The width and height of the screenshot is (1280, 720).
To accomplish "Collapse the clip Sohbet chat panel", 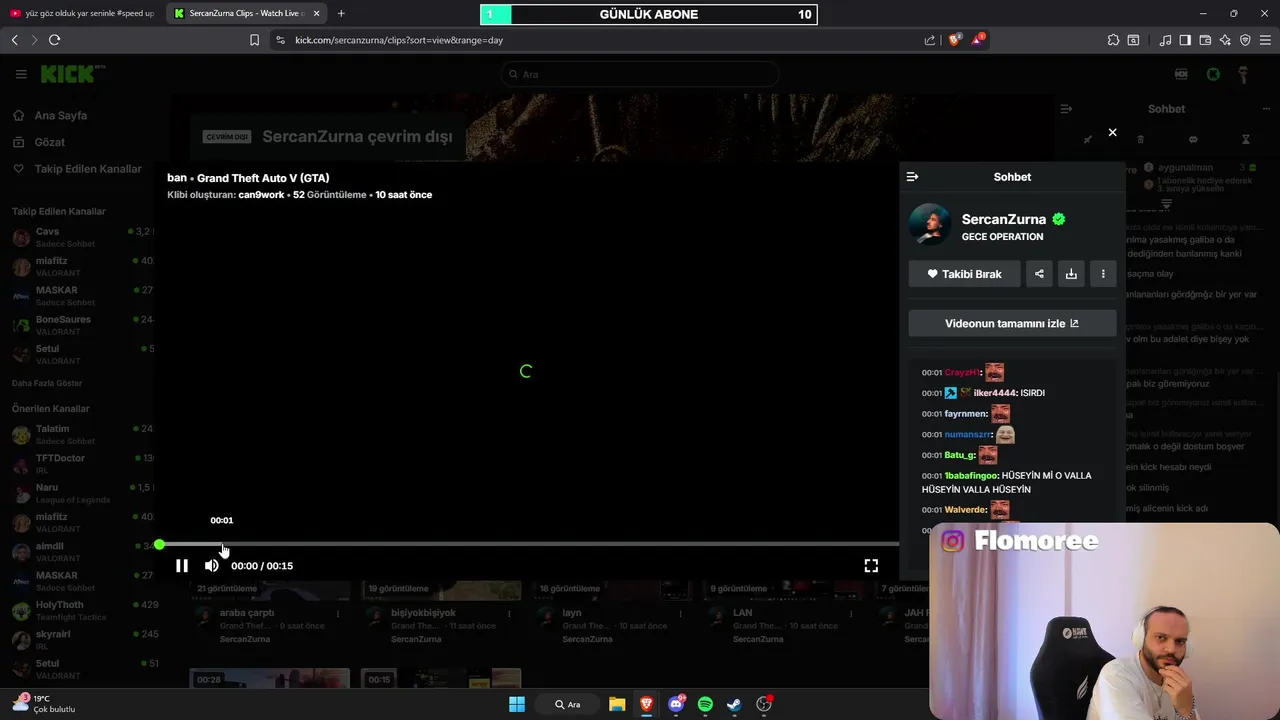I will click(x=912, y=177).
